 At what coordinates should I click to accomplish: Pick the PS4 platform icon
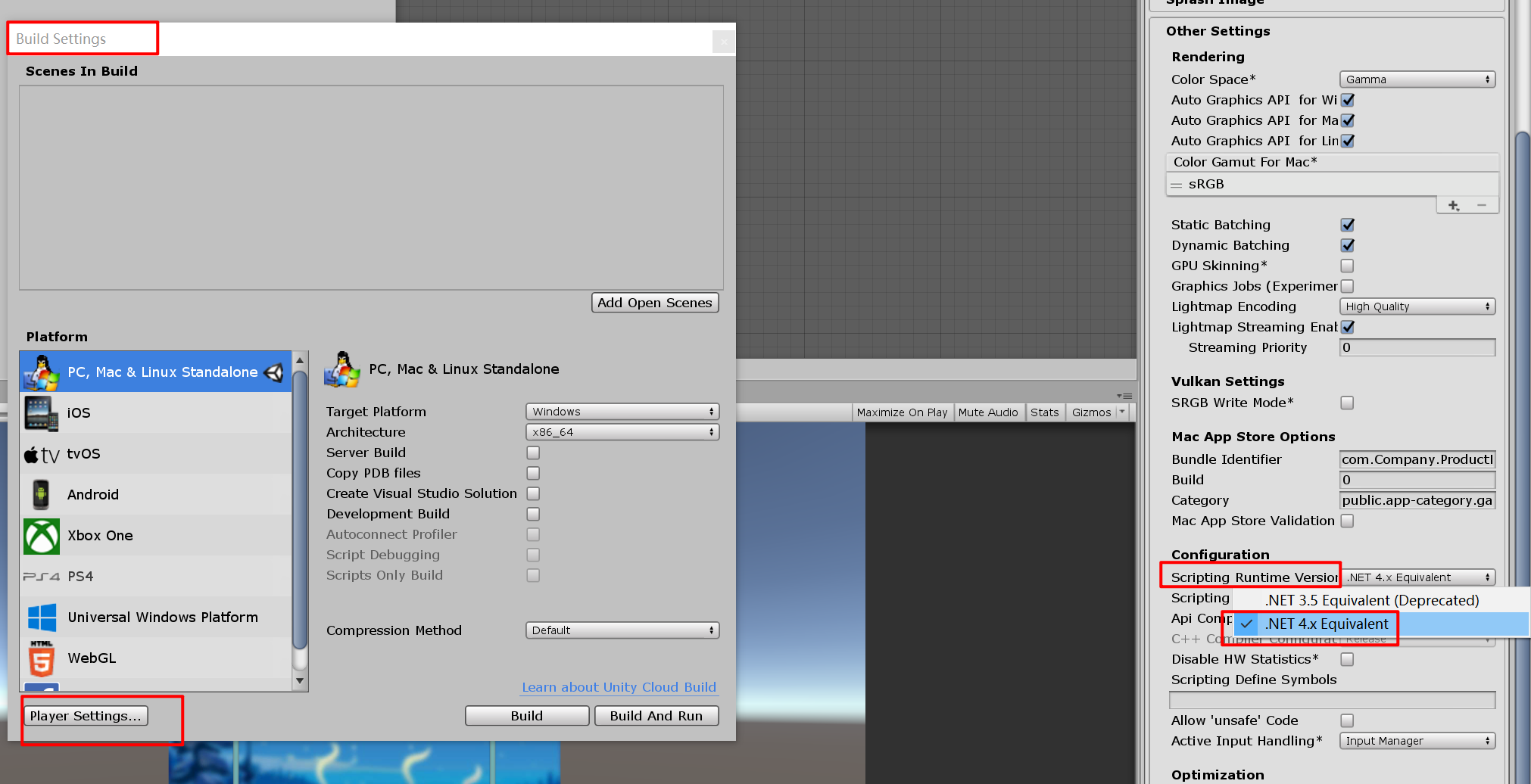pyautogui.click(x=41, y=577)
